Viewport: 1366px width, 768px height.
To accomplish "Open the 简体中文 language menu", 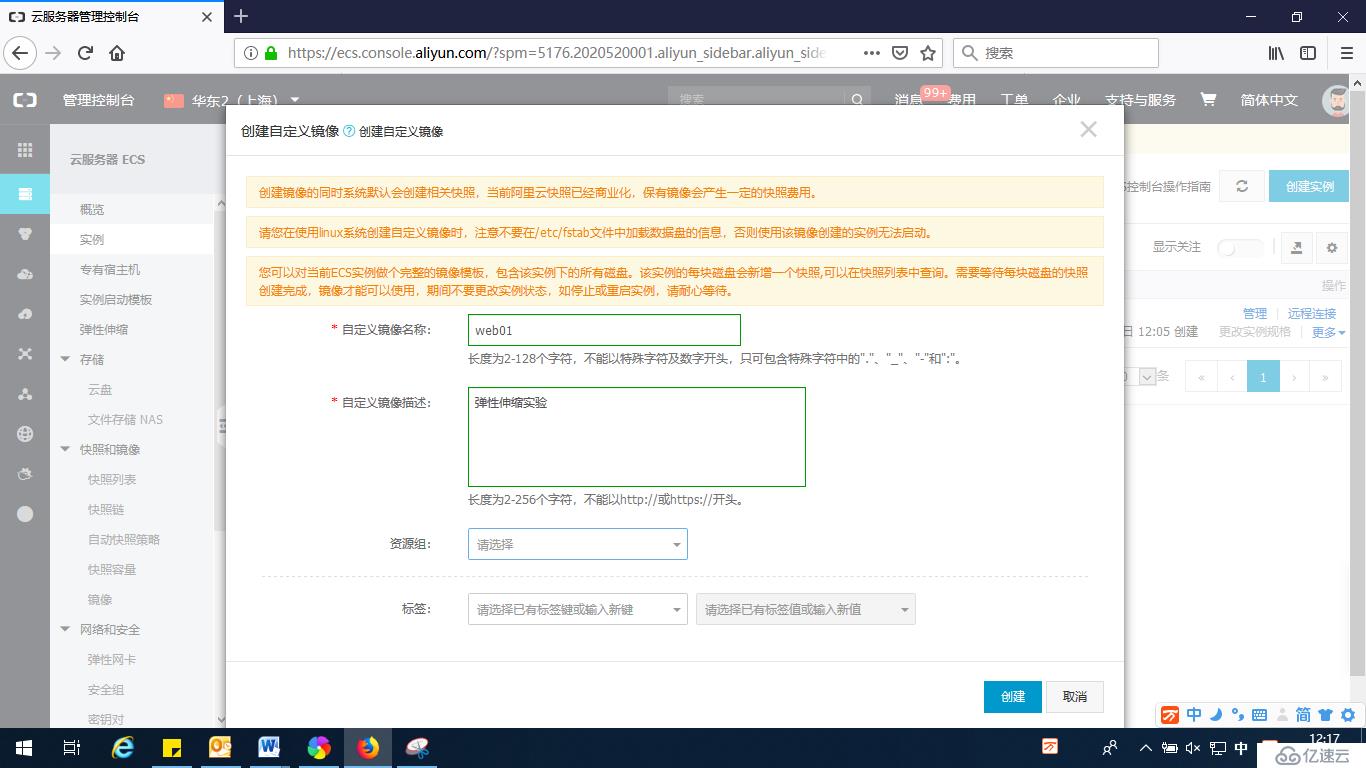I will pos(1269,100).
